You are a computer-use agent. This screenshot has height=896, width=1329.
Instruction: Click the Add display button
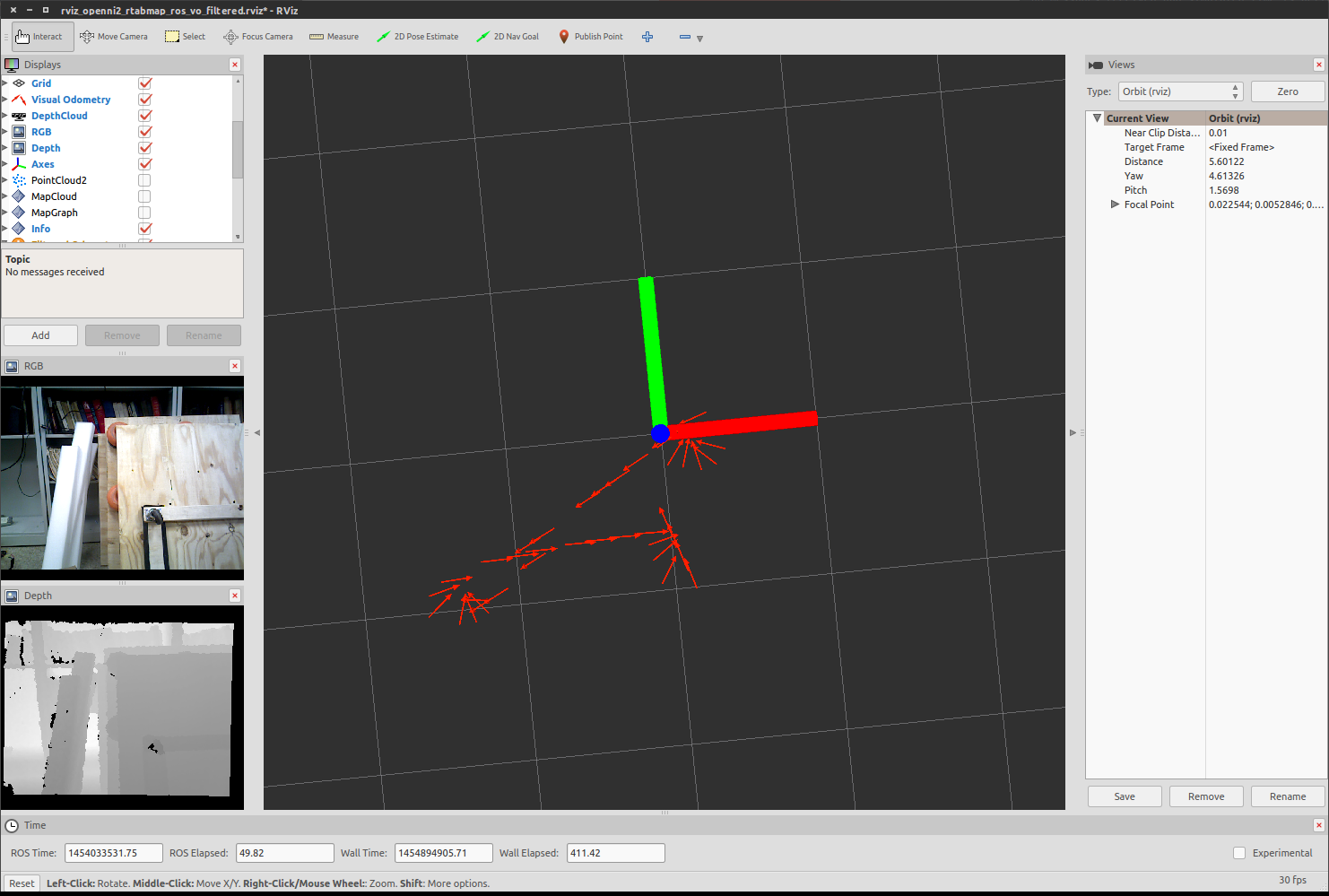coord(41,335)
